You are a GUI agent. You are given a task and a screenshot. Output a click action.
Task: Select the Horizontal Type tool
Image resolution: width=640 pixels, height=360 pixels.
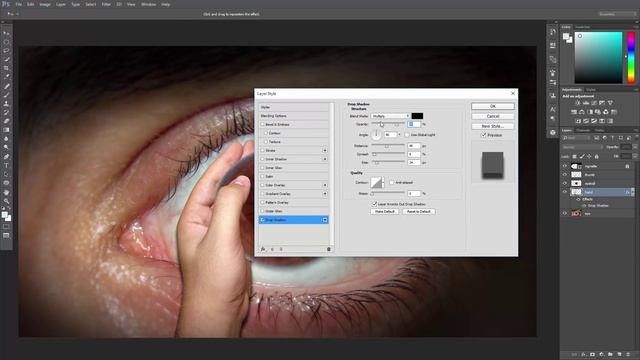point(6,165)
